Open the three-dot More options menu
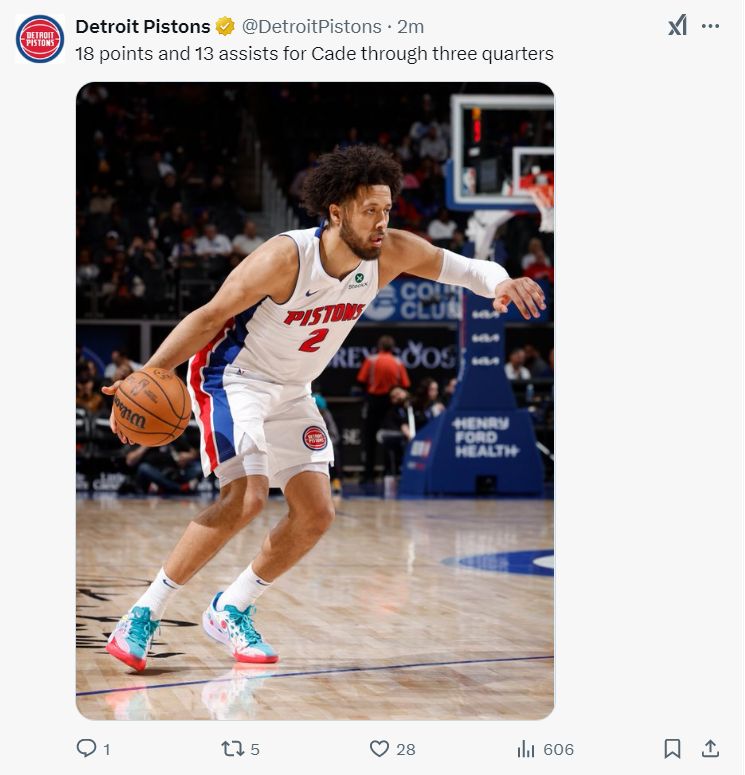The height and width of the screenshot is (775, 745). click(x=711, y=26)
